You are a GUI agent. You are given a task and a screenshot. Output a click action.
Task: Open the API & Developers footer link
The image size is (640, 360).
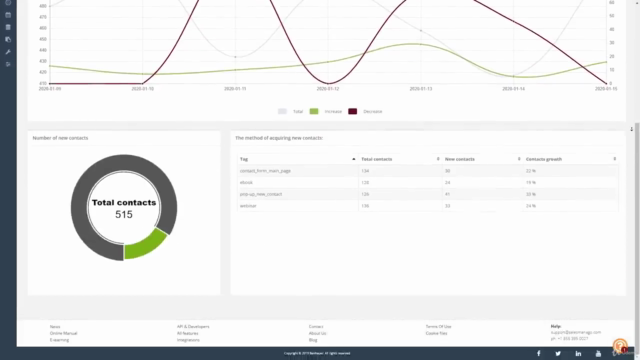pyautogui.click(x=193, y=327)
